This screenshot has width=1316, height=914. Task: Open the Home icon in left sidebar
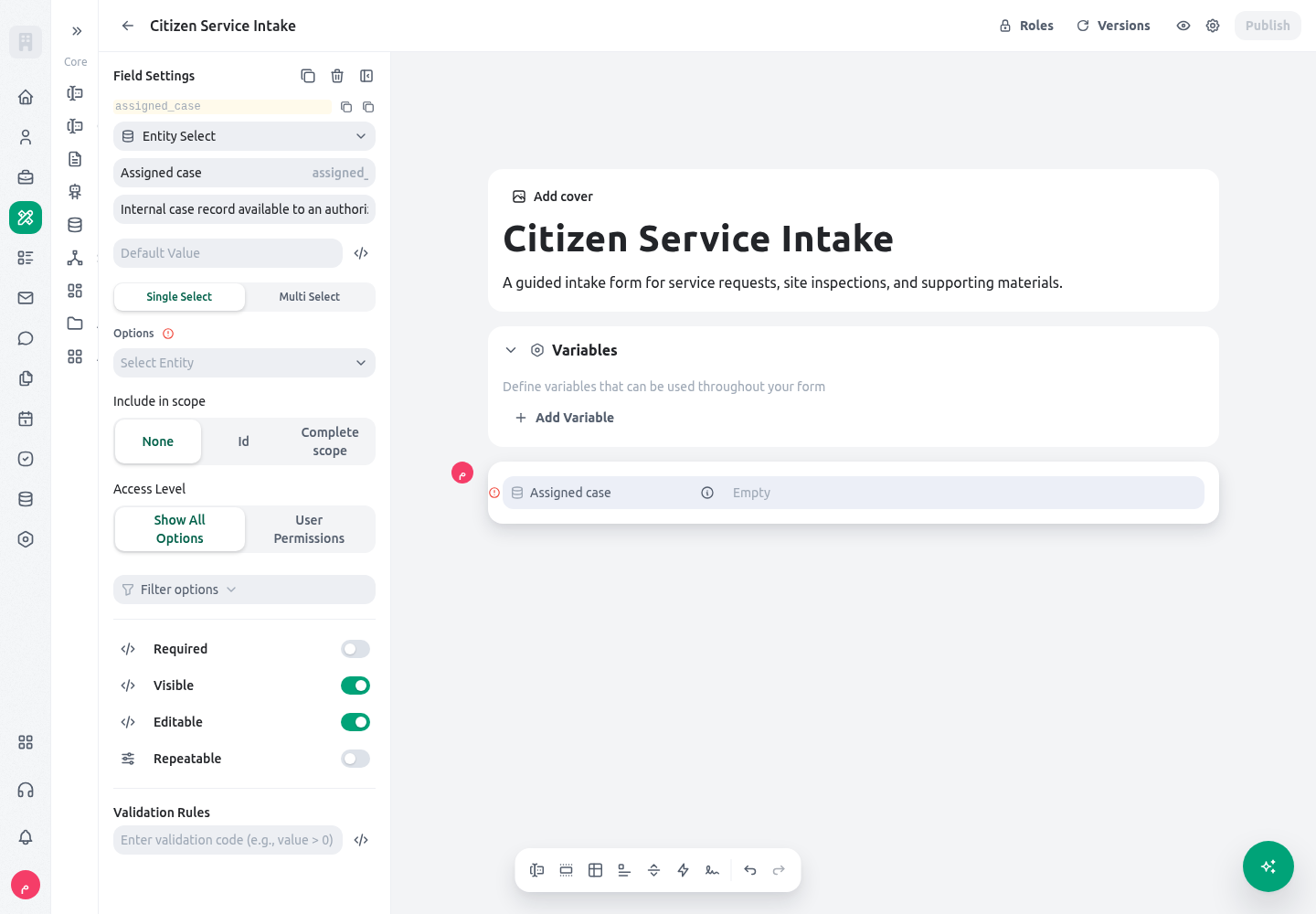tap(26, 97)
